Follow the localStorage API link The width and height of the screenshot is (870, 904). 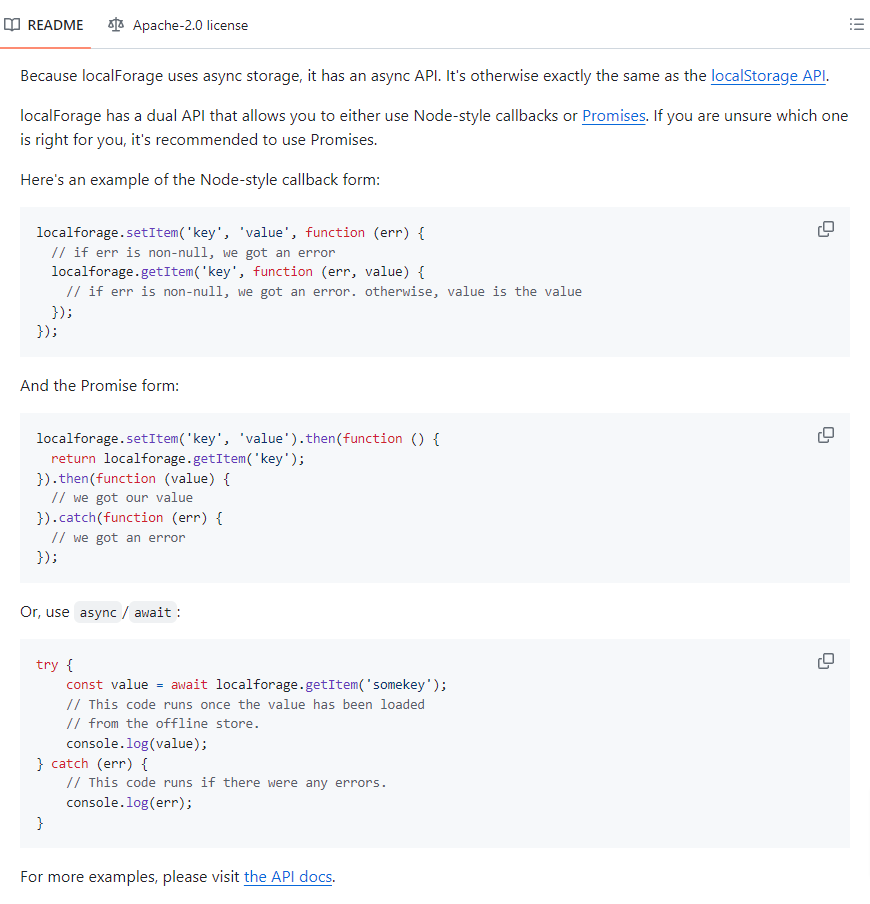click(x=768, y=76)
